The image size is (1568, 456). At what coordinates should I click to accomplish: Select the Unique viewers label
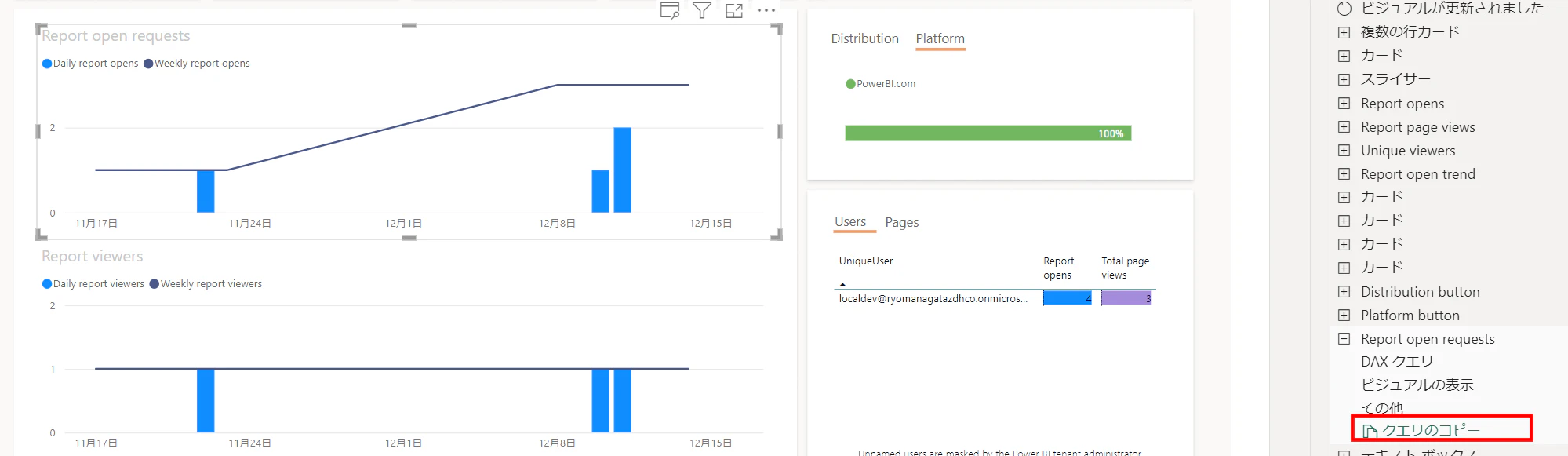tap(1408, 151)
